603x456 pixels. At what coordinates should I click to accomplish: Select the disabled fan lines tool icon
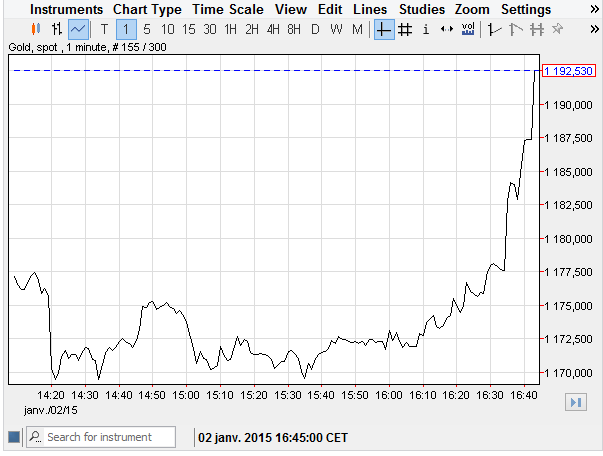515,29
